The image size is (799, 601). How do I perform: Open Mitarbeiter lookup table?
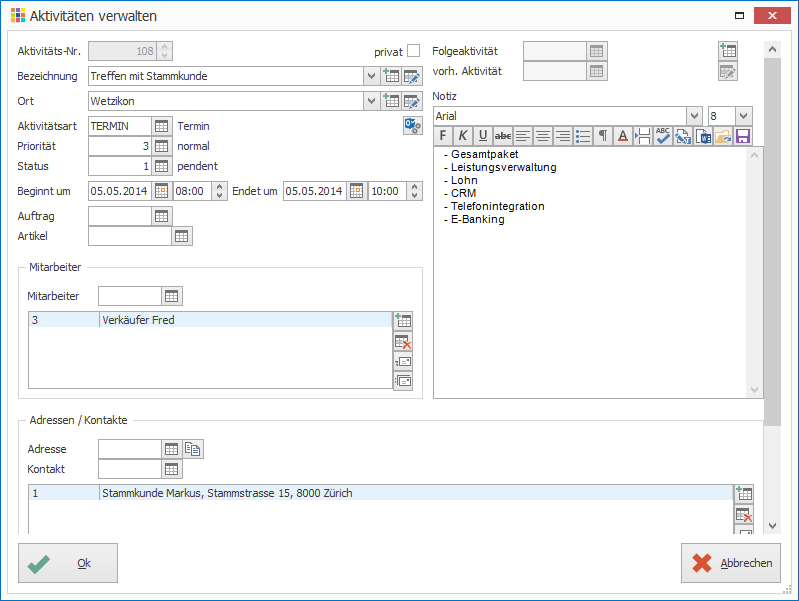point(172,296)
